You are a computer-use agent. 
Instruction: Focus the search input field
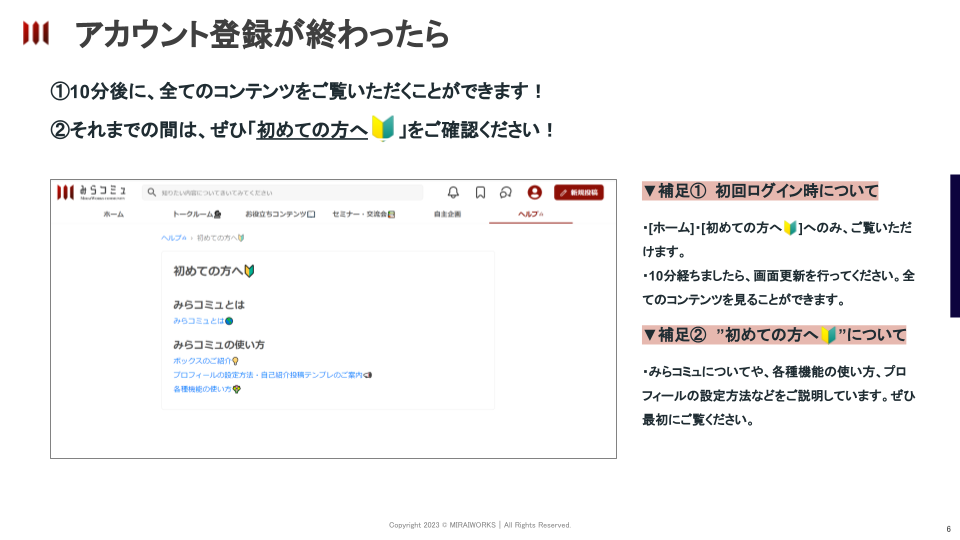(282, 192)
